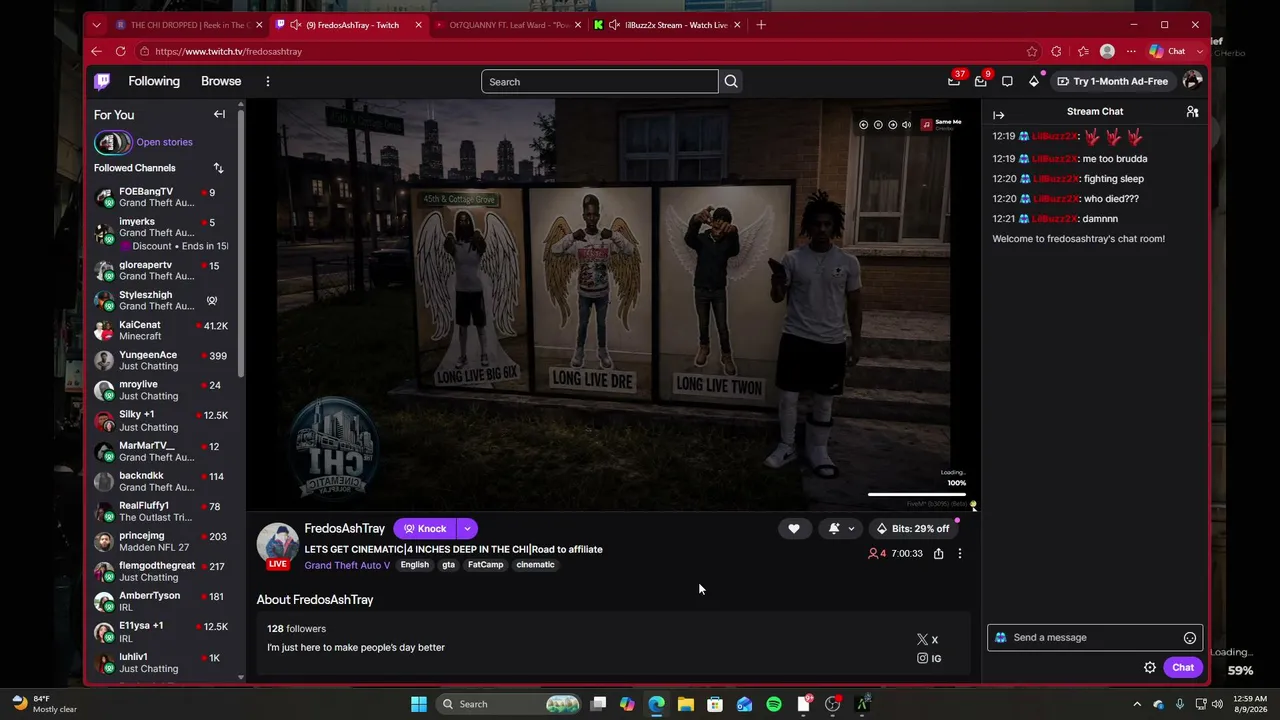Open the Following page
The image size is (1280, 720).
154,82
